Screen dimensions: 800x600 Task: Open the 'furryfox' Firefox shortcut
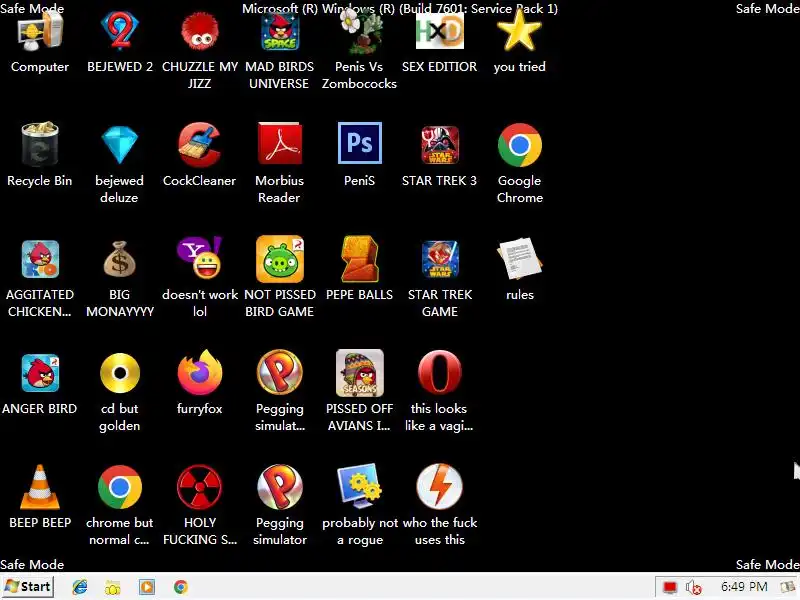pos(200,373)
